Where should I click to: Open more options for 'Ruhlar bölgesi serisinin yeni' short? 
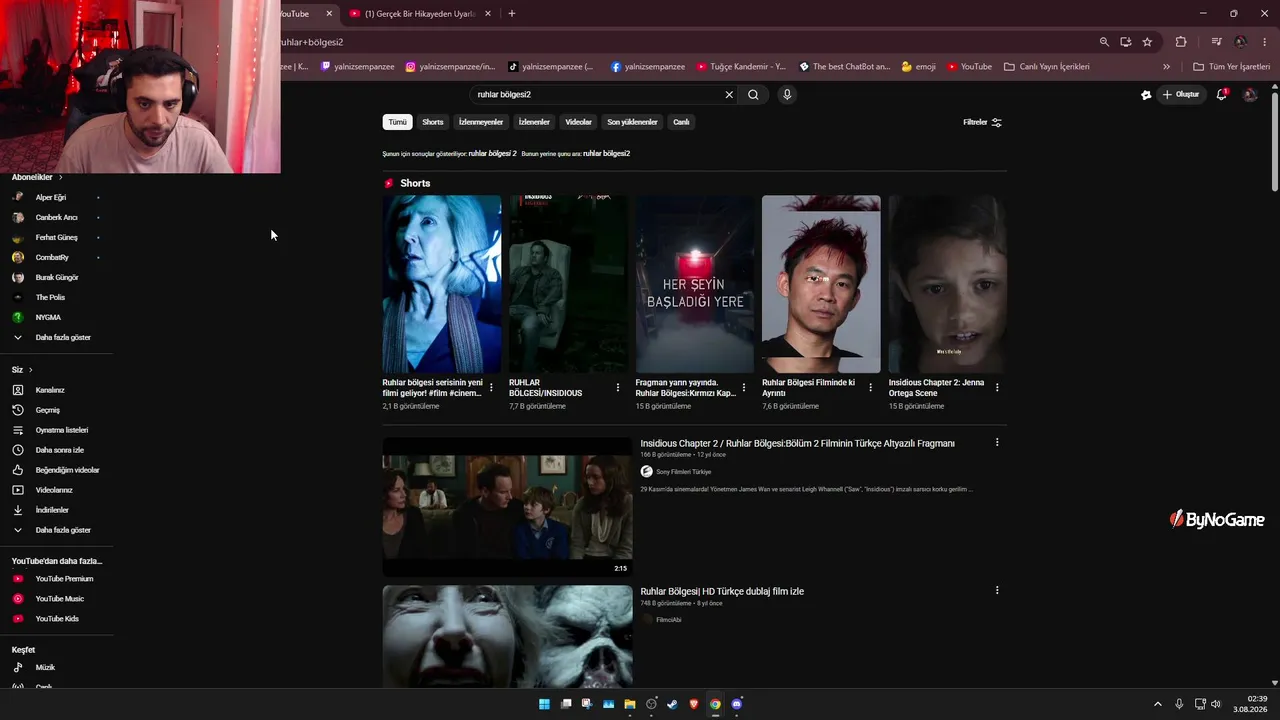(x=491, y=387)
